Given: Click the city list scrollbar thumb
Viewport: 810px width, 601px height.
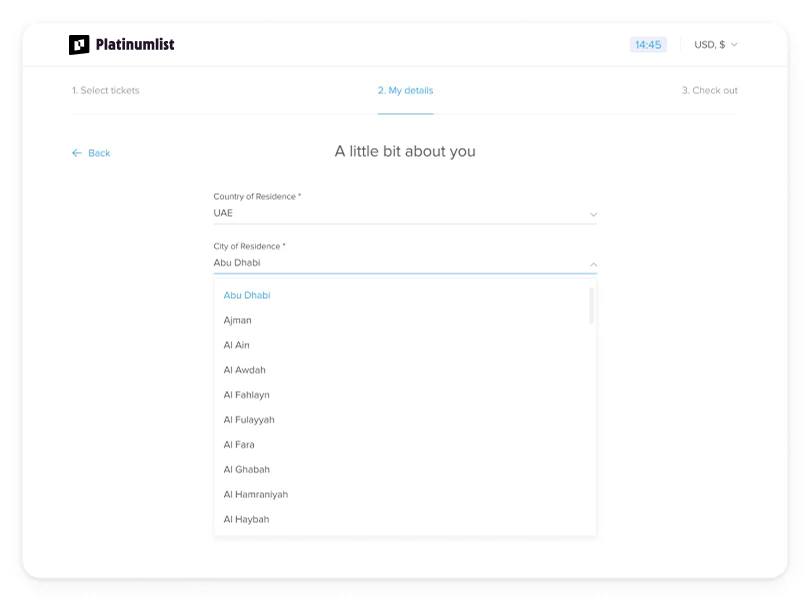Looking at the screenshot, I should pyautogui.click(x=591, y=306).
